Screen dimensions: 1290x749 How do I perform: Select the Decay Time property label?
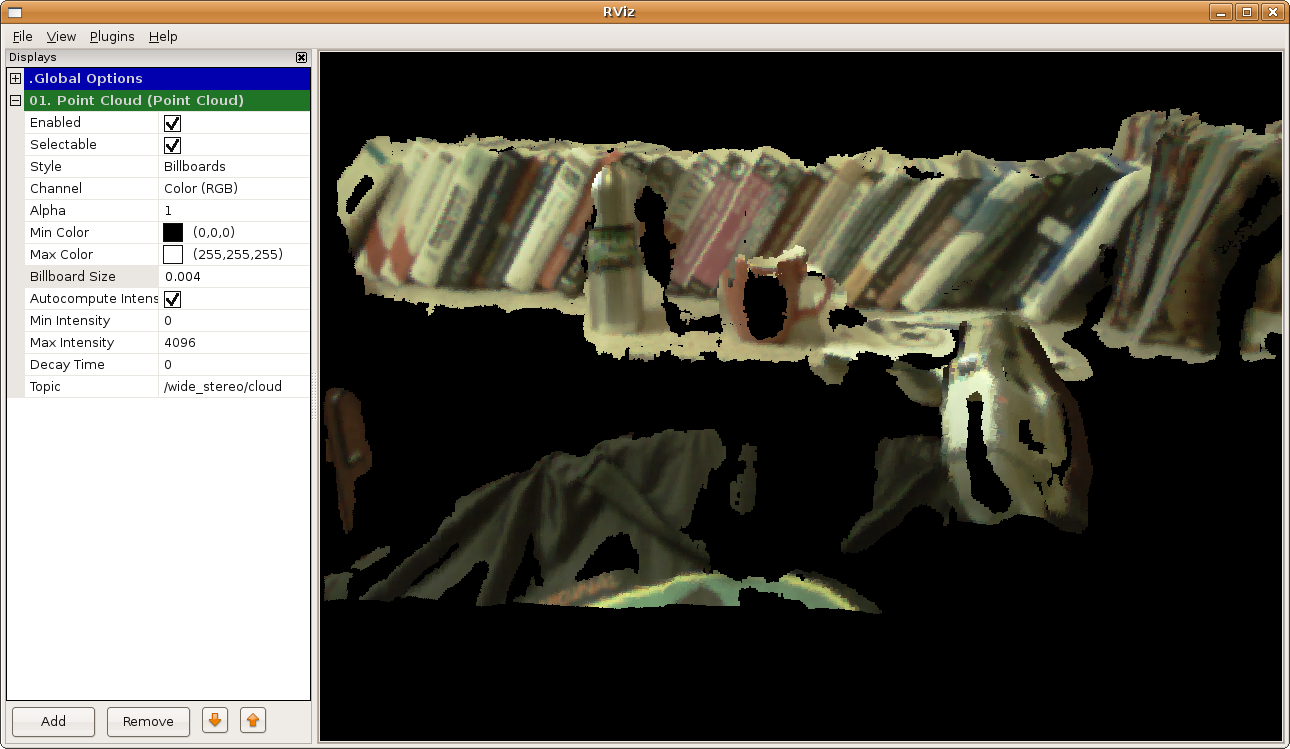point(67,364)
